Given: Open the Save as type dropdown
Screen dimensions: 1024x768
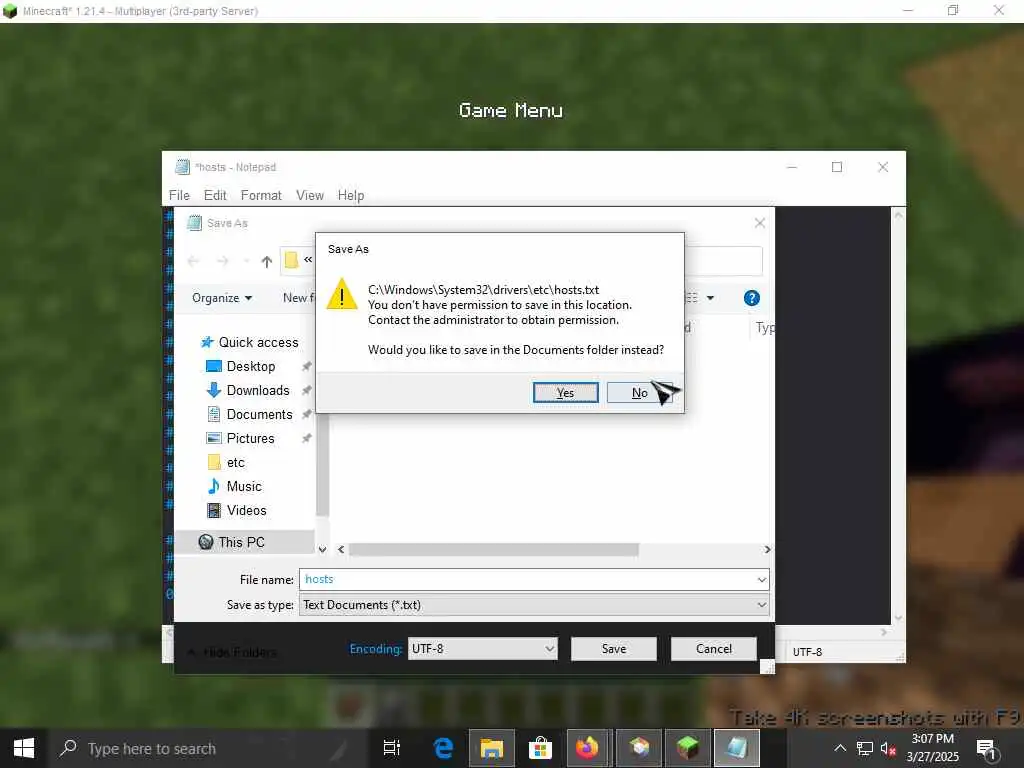Looking at the screenshot, I should tap(534, 605).
